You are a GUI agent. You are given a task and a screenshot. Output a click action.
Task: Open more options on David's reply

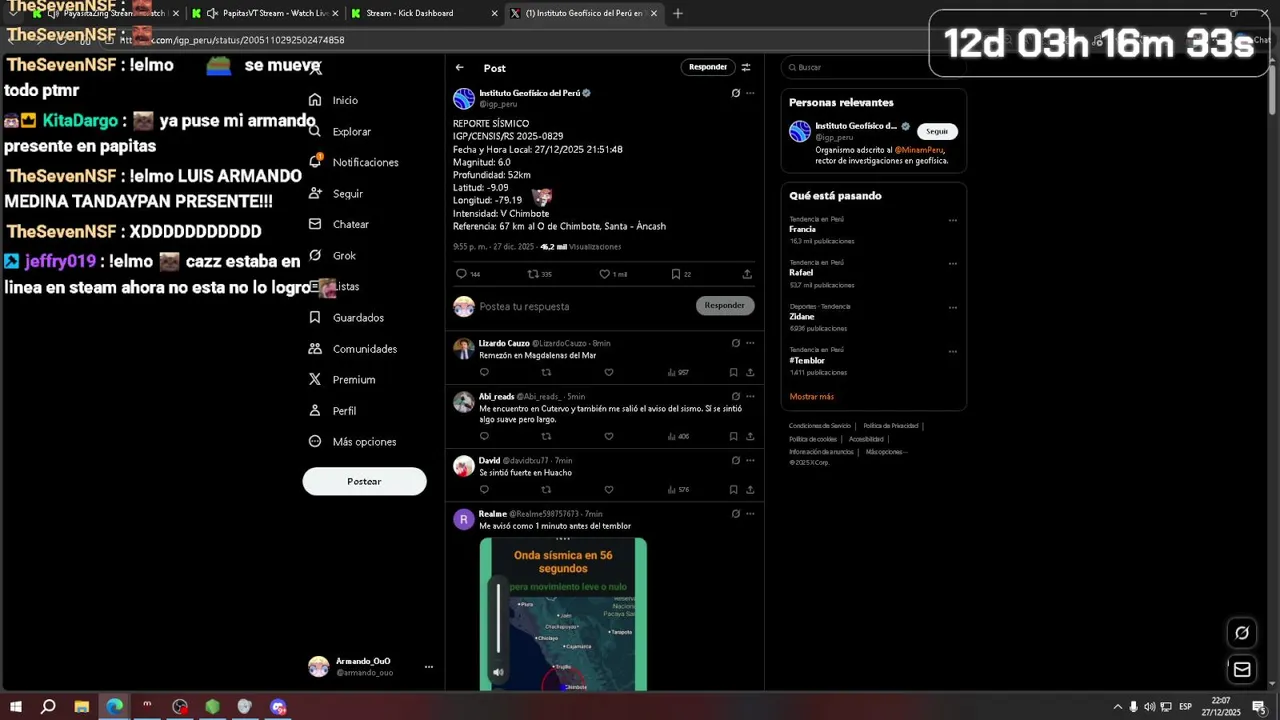click(750, 460)
